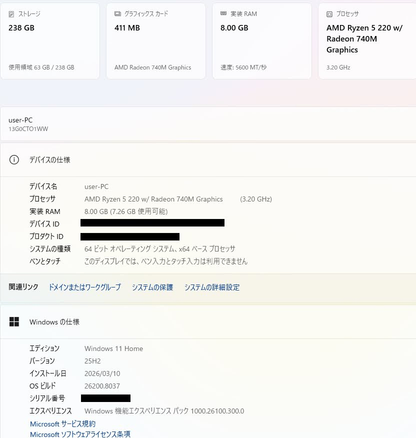Click the AMD Ryzen 5 220 value in device specs
The width and height of the screenshot is (416, 438).
coord(153,199)
